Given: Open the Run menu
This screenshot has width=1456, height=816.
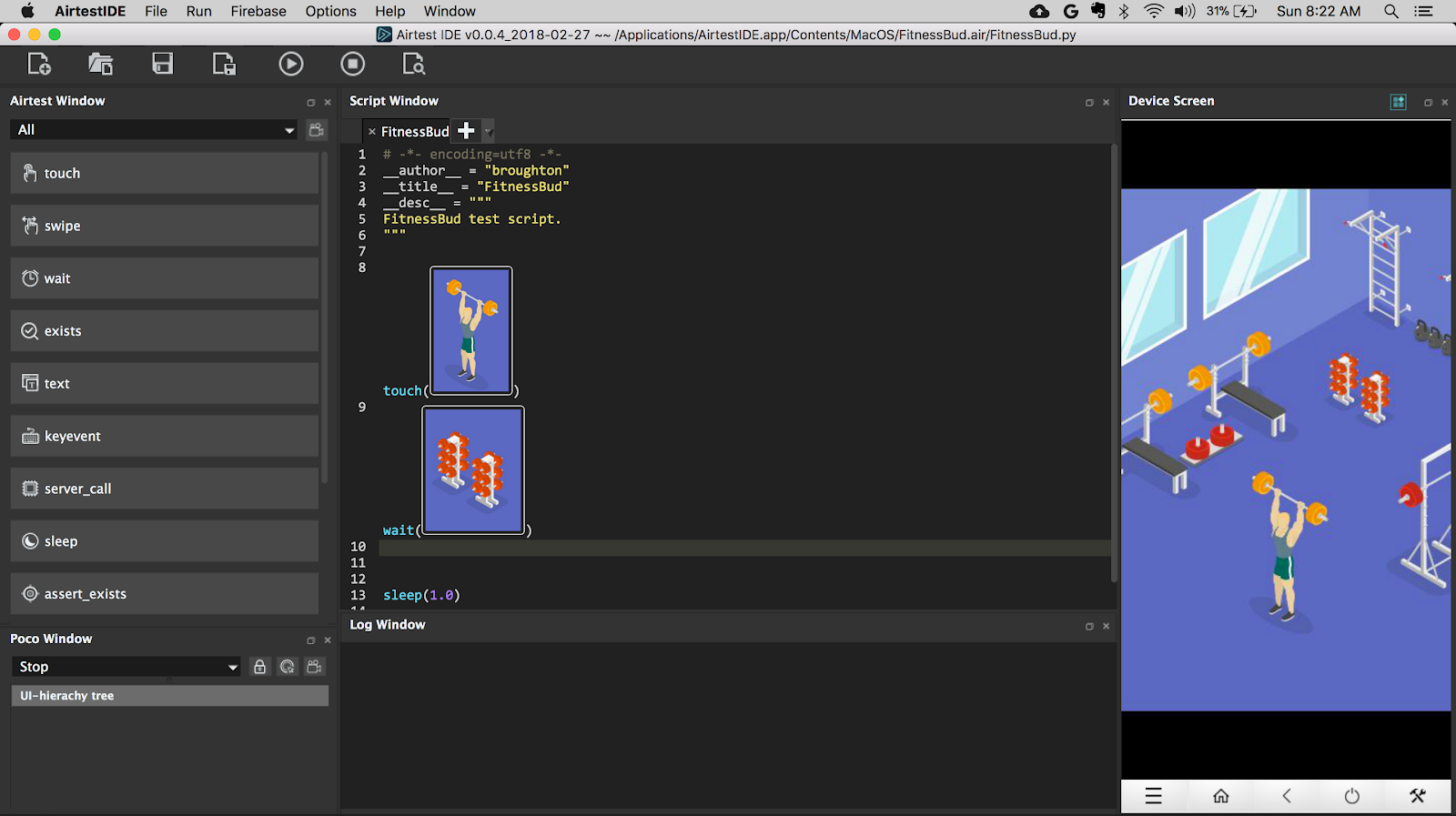Looking at the screenshot, I should [x=198, y=11].
